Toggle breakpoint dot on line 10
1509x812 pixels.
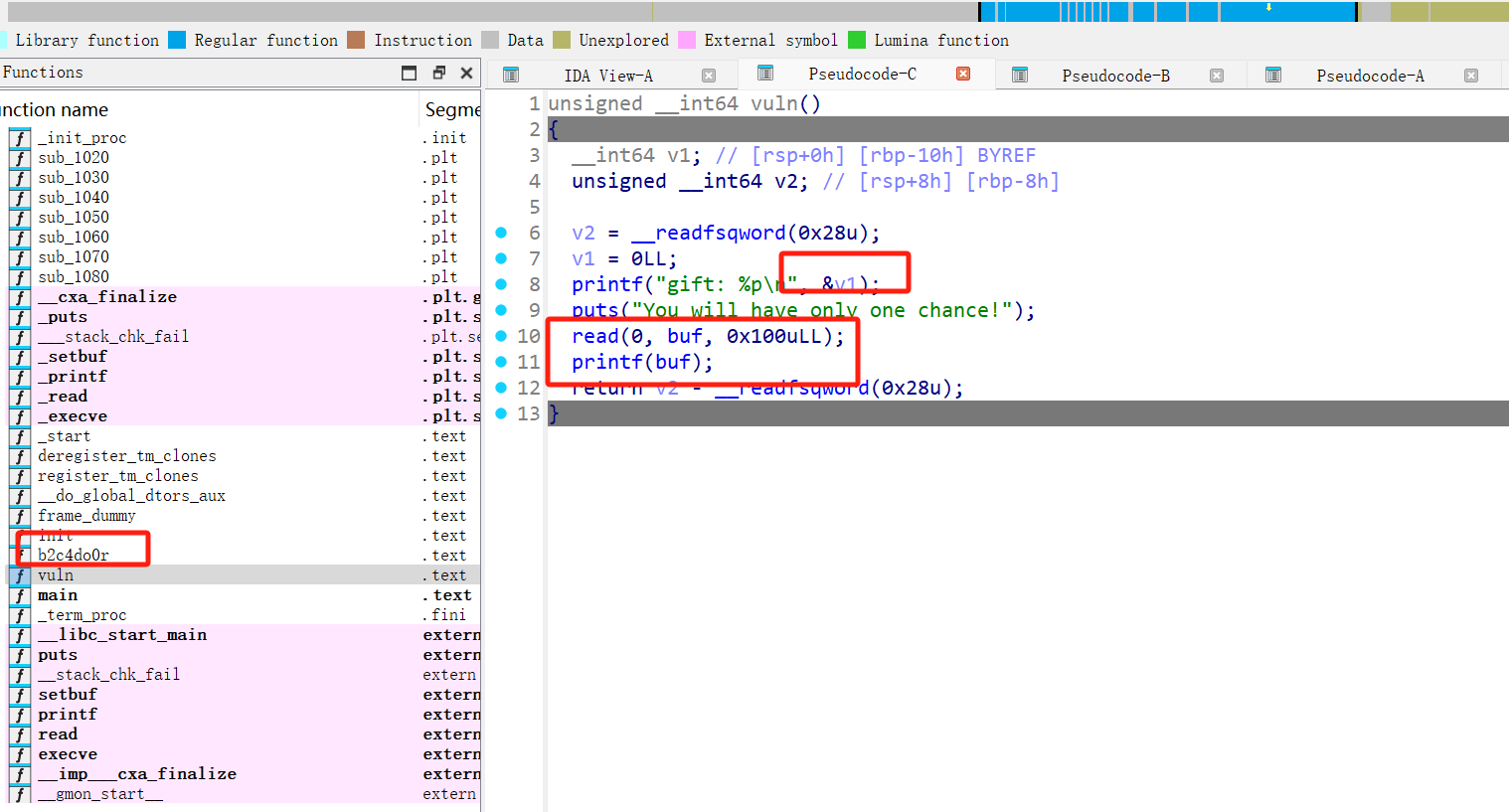pyautogui.click(x=501, y=336)
